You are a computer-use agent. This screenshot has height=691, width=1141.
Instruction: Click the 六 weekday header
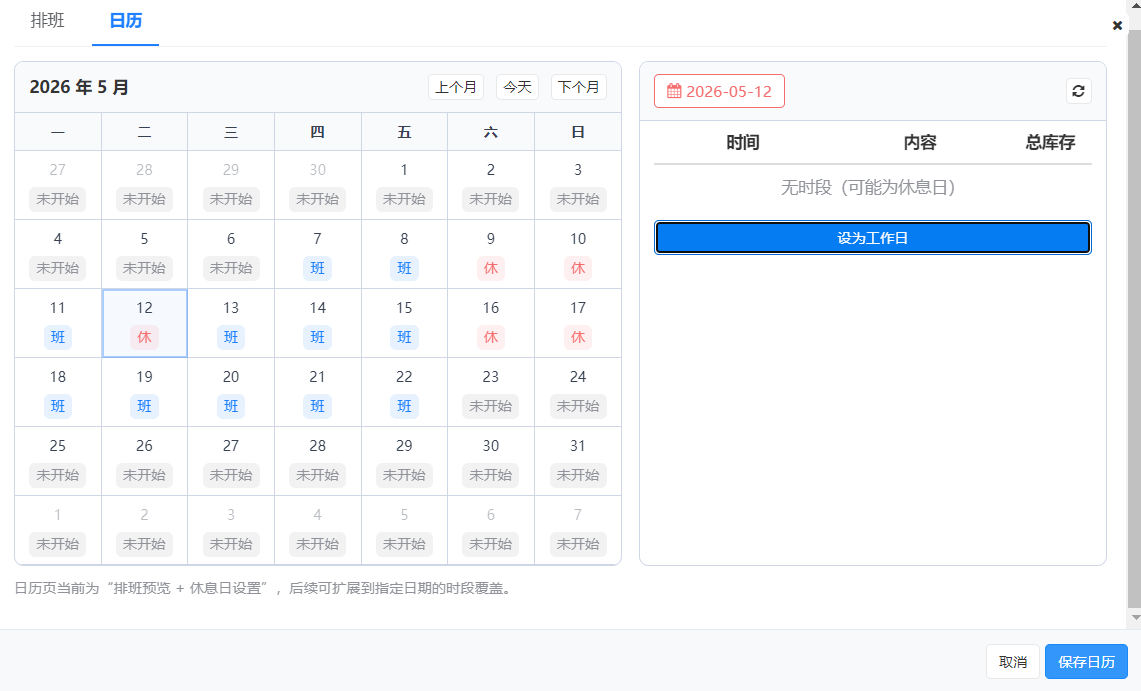(x=491, y=132)
